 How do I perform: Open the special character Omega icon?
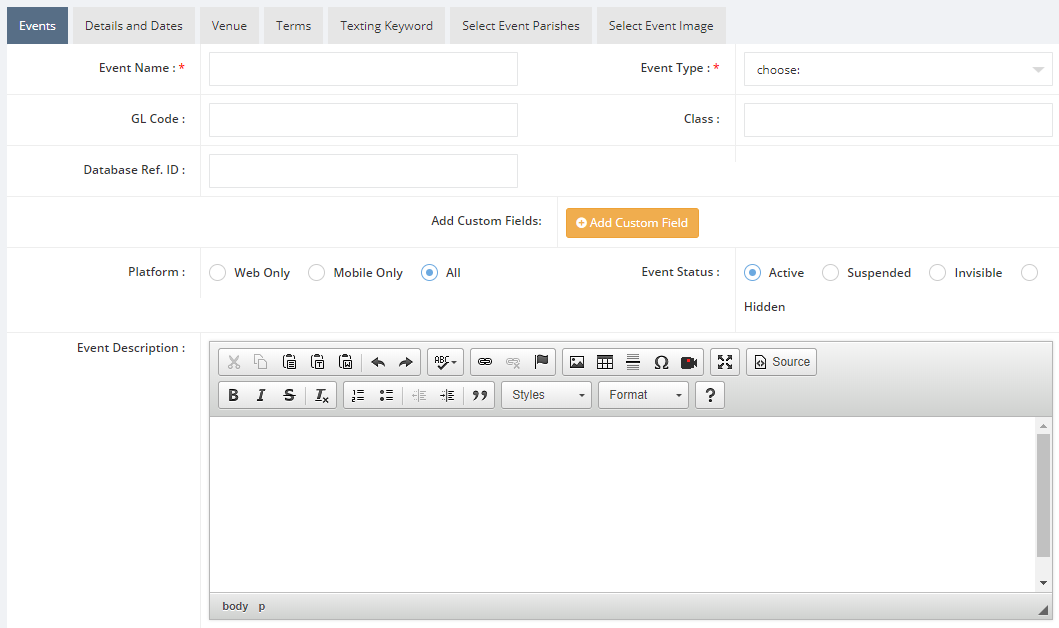[661, 362]
